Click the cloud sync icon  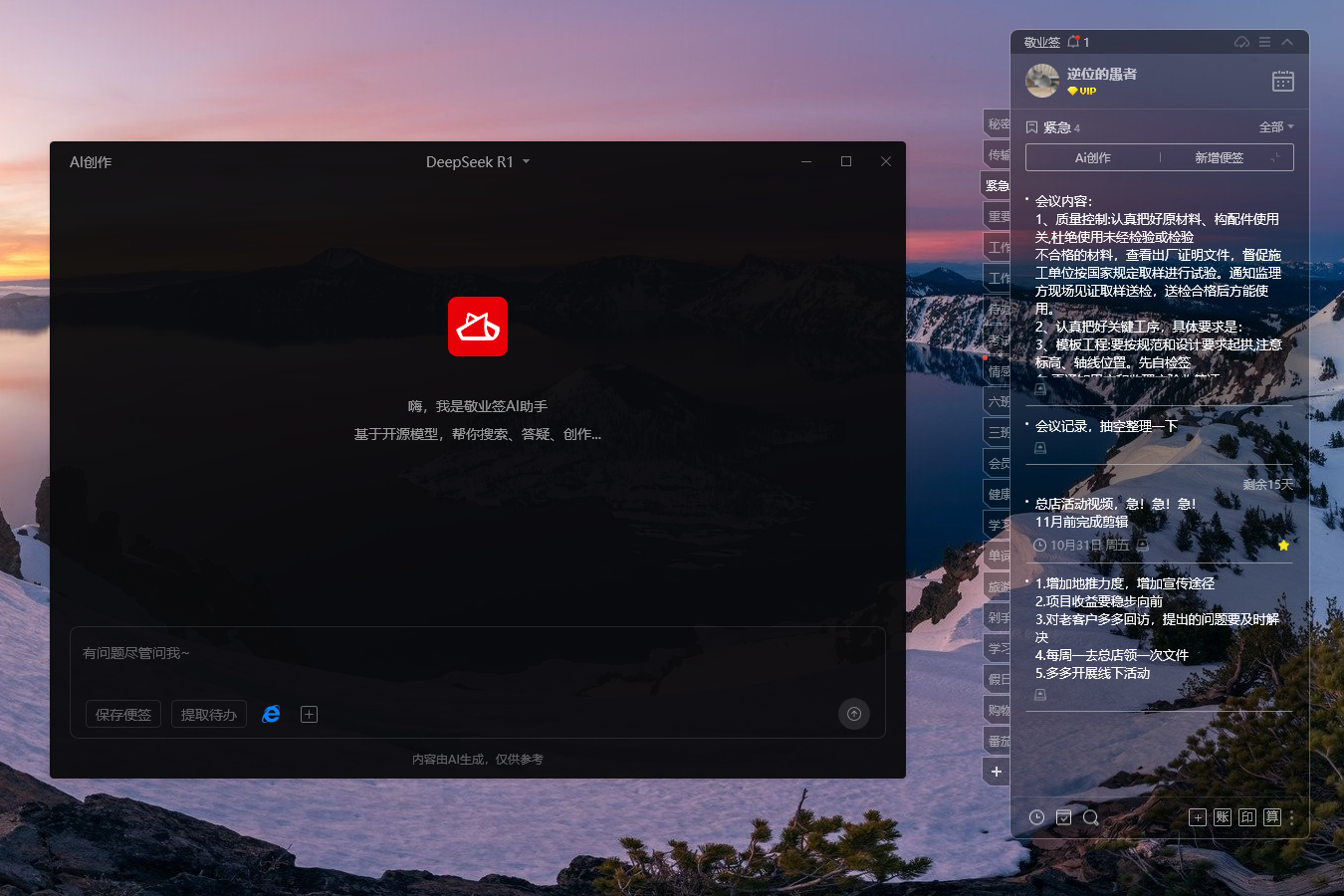(x=1241, y=42)
